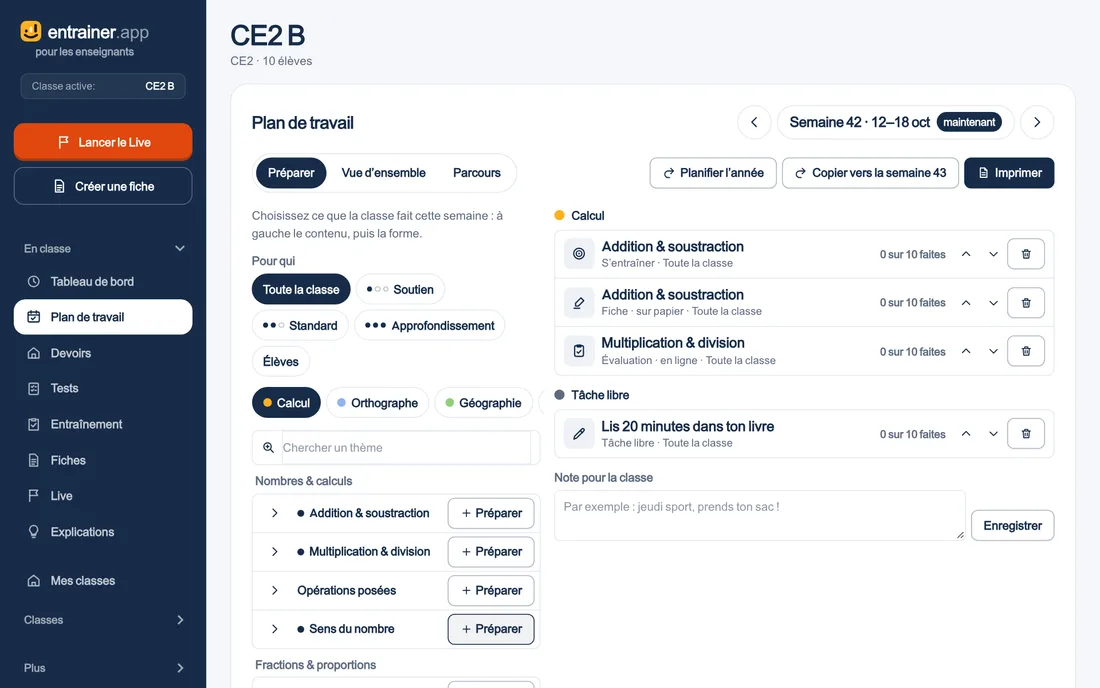Delete the Lis 20 minutes task
Screen dimensions: 1100x688
coord(1026,434)
